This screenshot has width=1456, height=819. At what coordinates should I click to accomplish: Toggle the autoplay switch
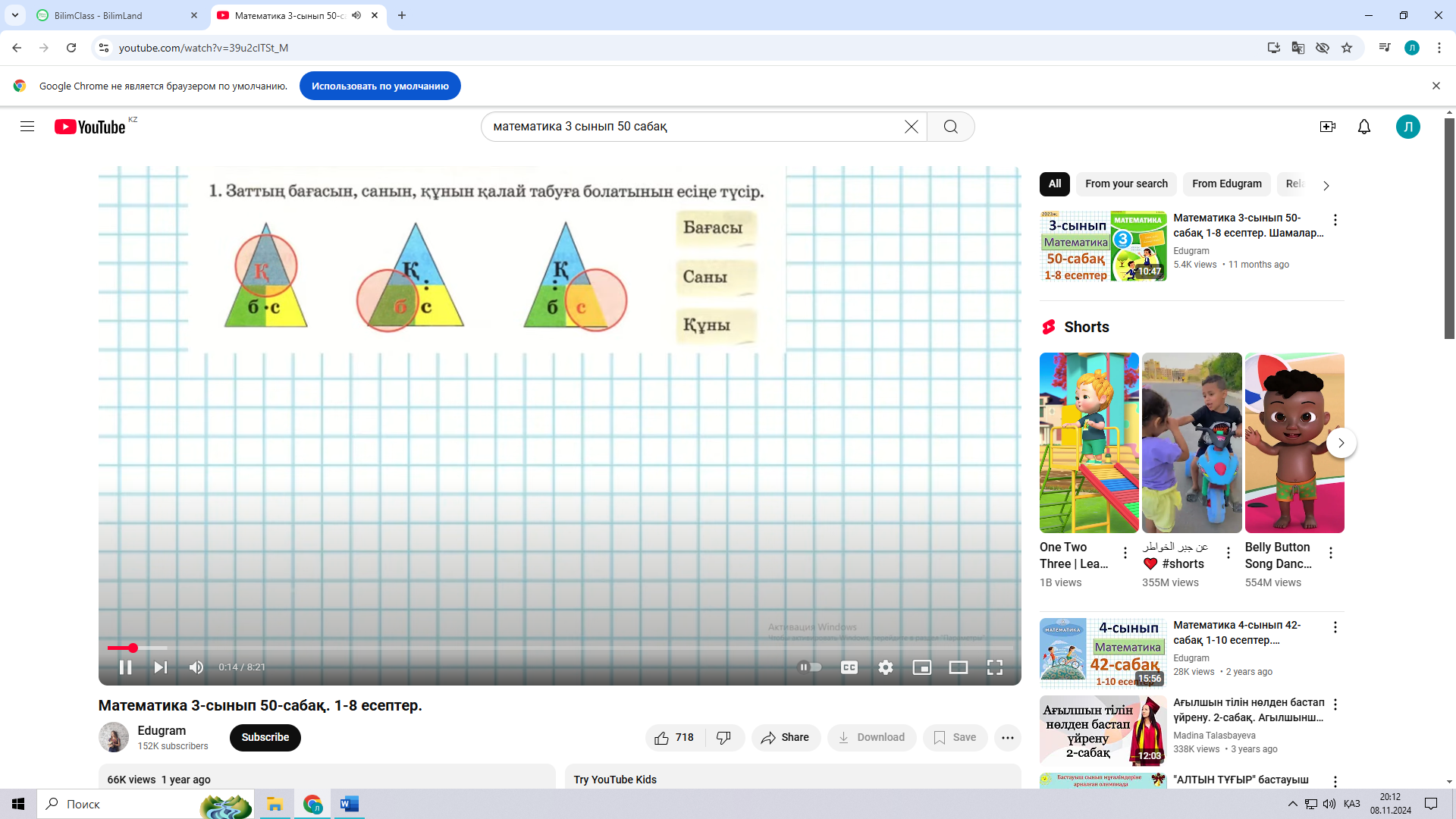[x=810, y=667]
